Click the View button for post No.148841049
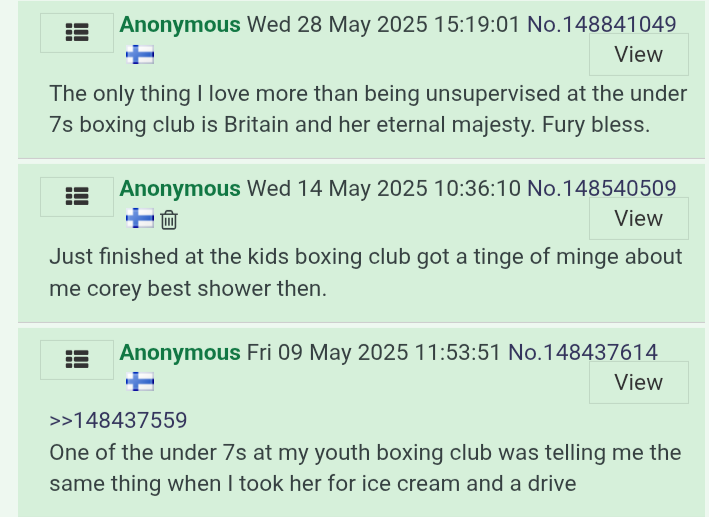The width and height of the screenshot is (709, 517). click(x=638, y=54)
